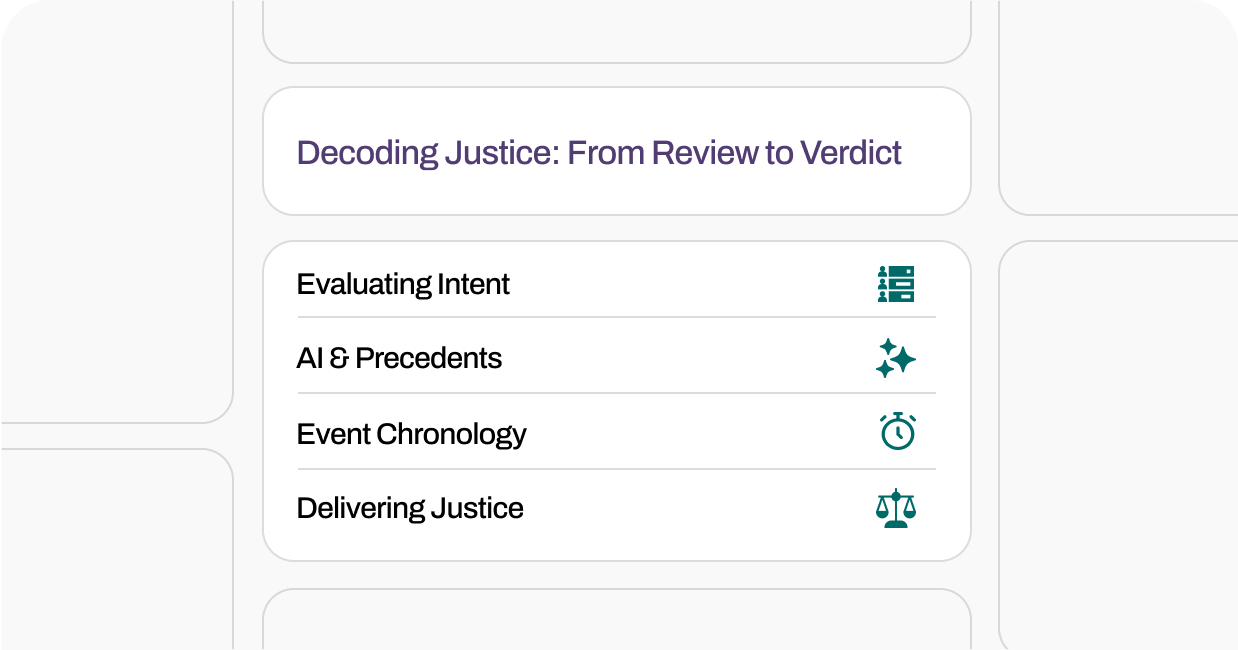
Task: Click the Decoding Justice heading text
Action: 599,152
